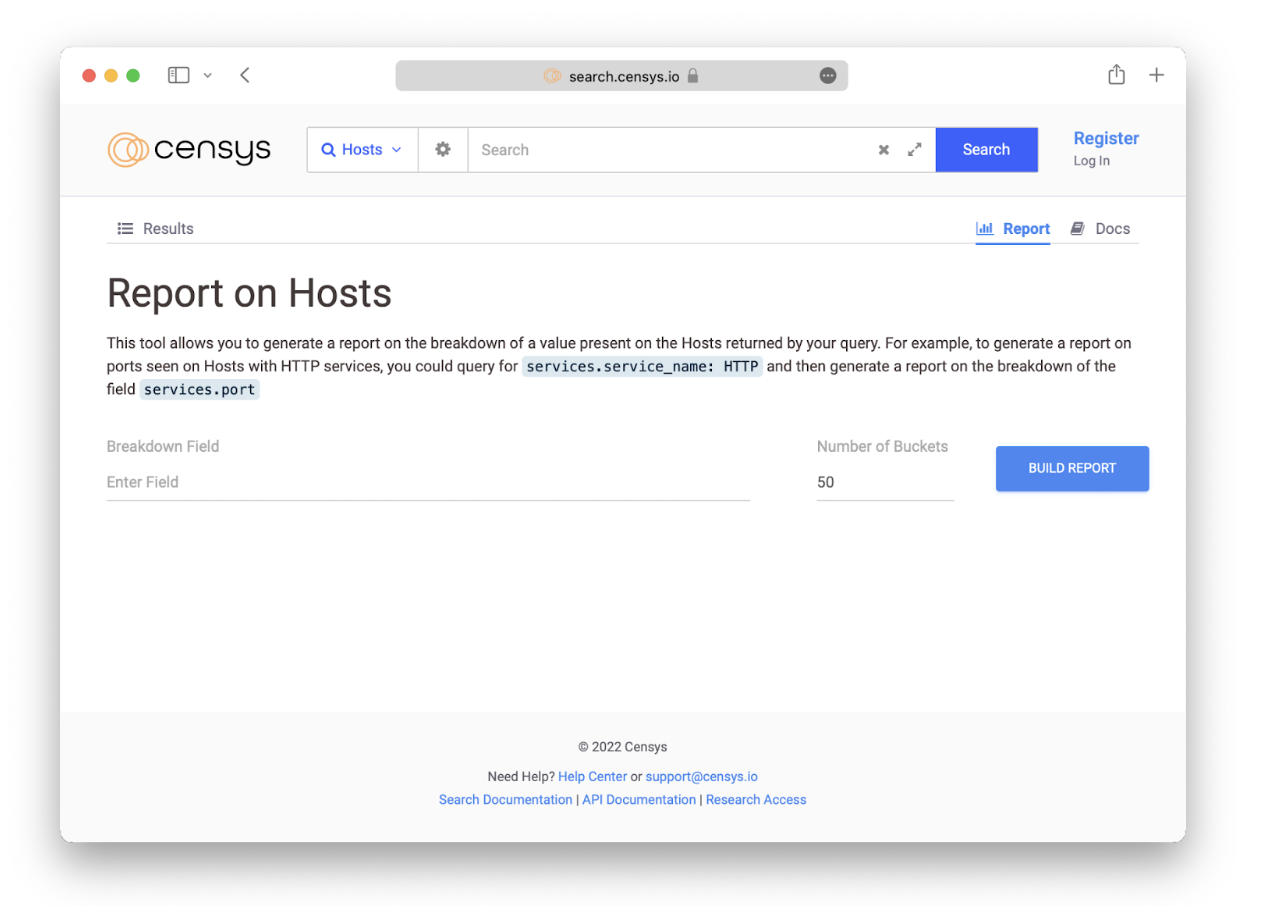Click the blue Search button
Viewport: 1266px width, 906px height.
click(x=986, y=150)
